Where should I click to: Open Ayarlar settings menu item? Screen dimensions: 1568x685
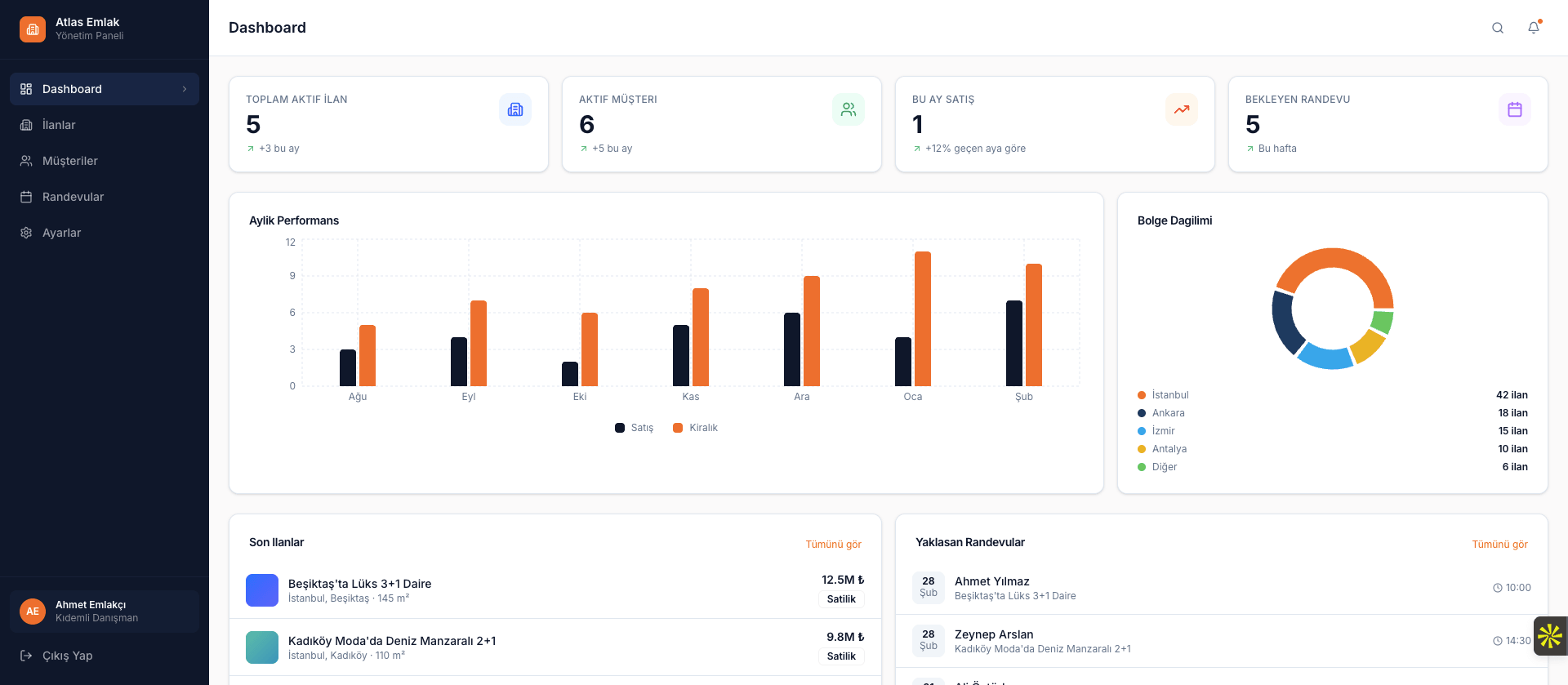pos(105,233)
